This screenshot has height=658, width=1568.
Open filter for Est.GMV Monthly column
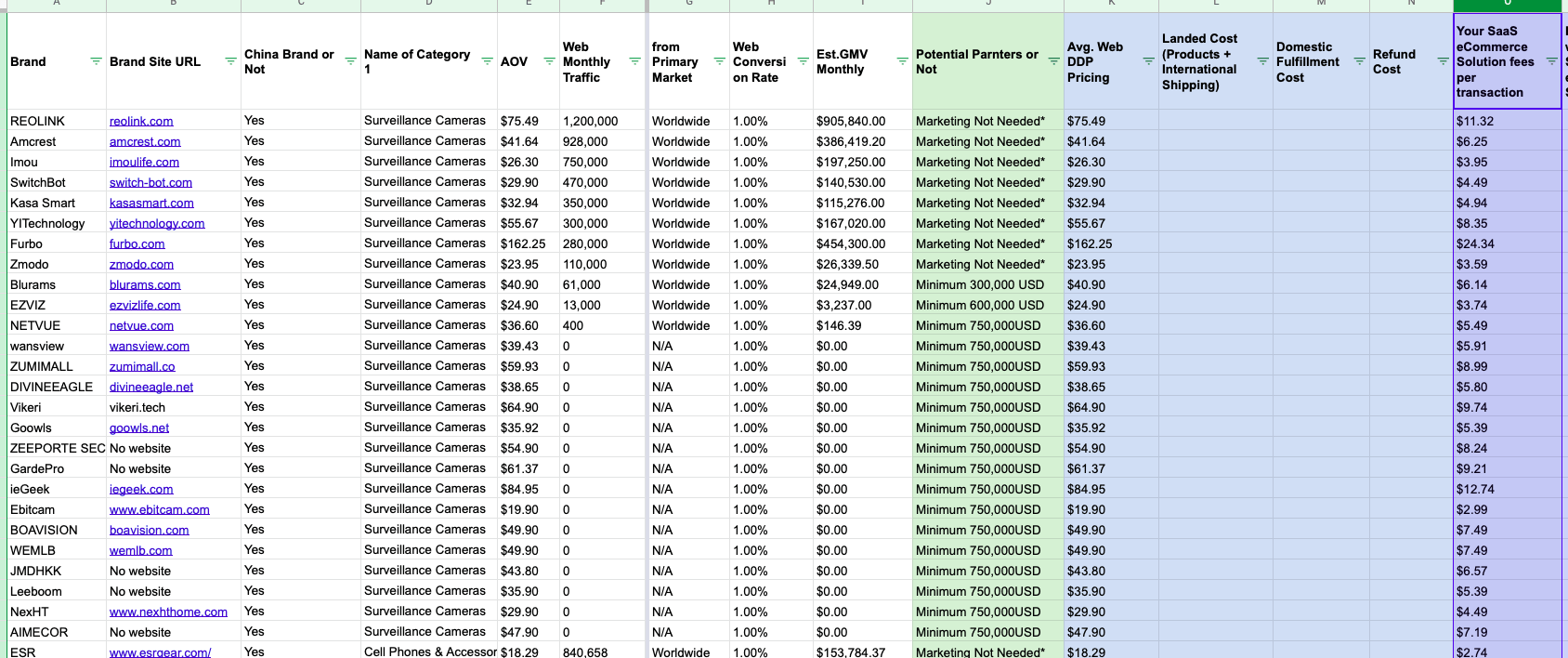tap(902, 61)
